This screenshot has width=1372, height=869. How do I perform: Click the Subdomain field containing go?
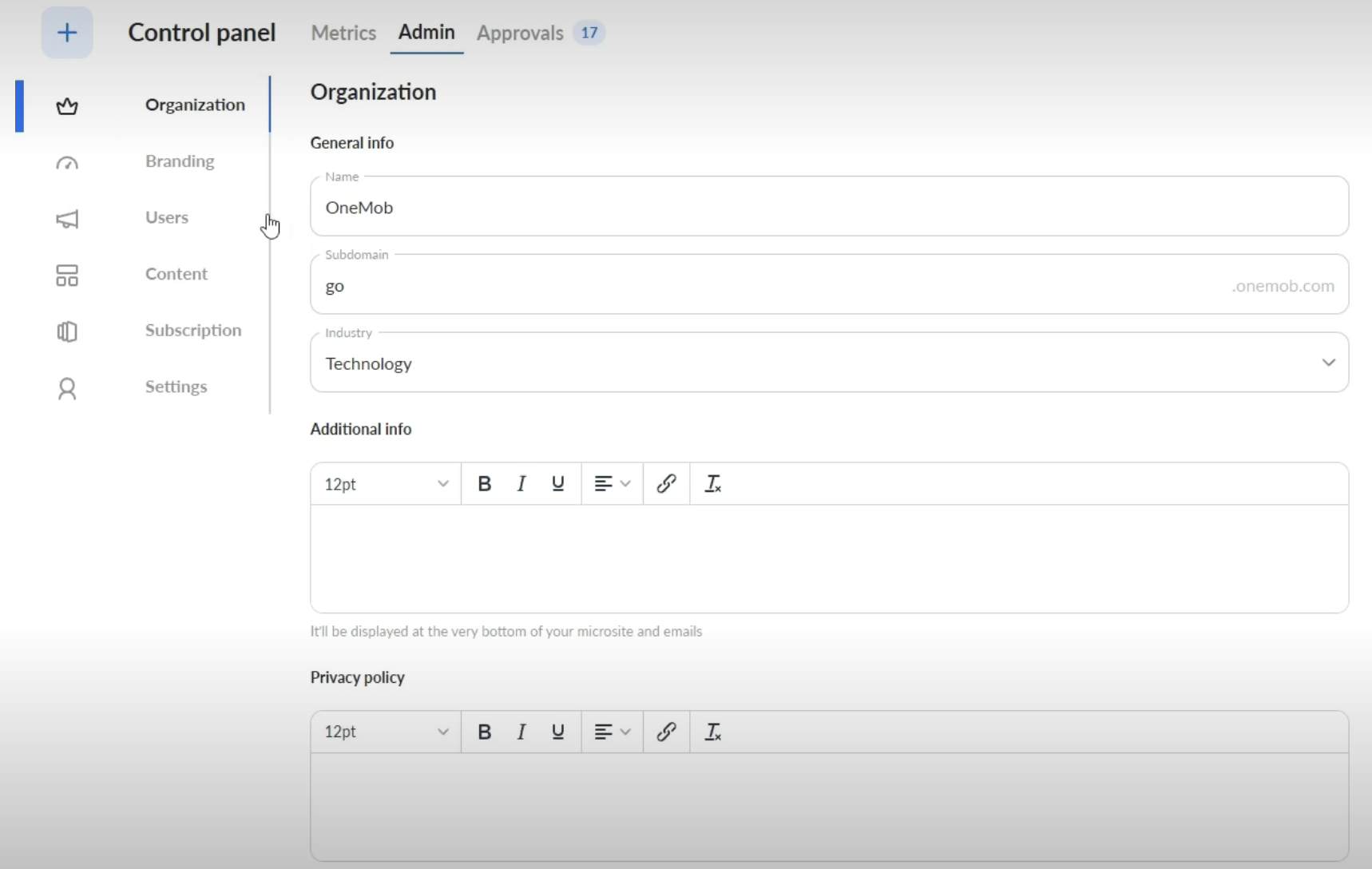coord(829,284)
